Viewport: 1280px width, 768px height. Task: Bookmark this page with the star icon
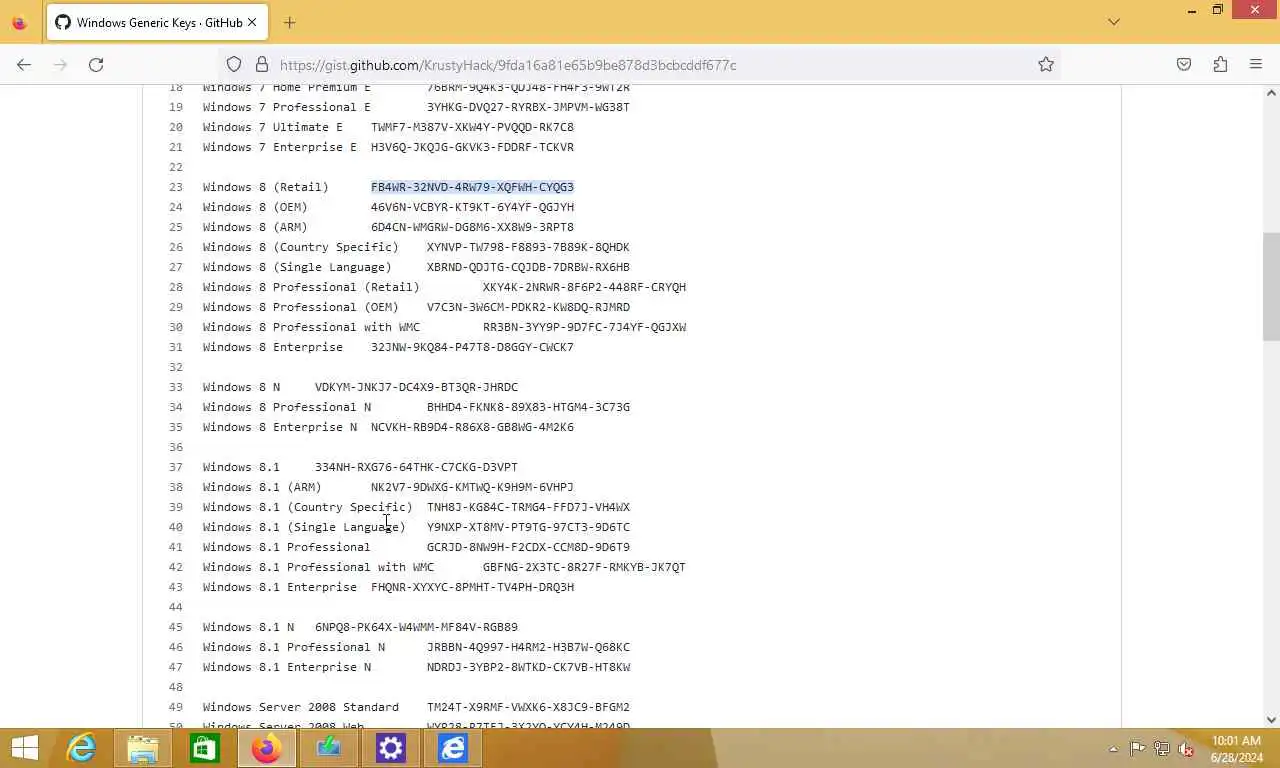[x=1046, y=64]
